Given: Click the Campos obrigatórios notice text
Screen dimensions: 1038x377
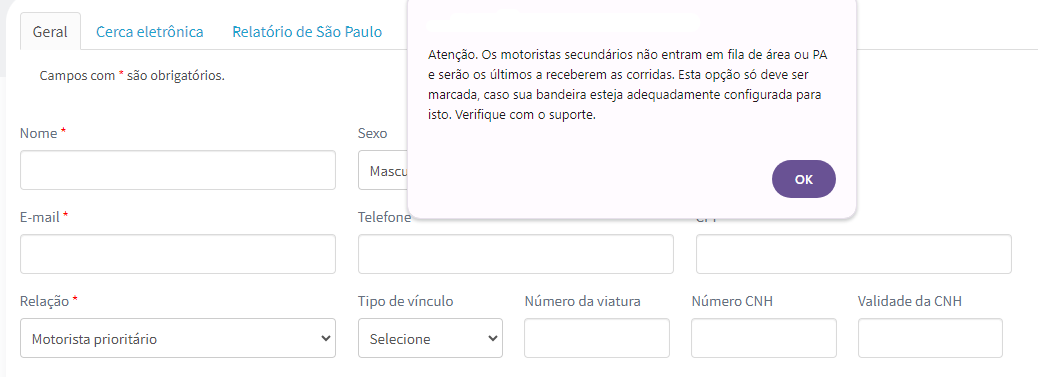Looking at the screenshot, I should pos(132,76).
